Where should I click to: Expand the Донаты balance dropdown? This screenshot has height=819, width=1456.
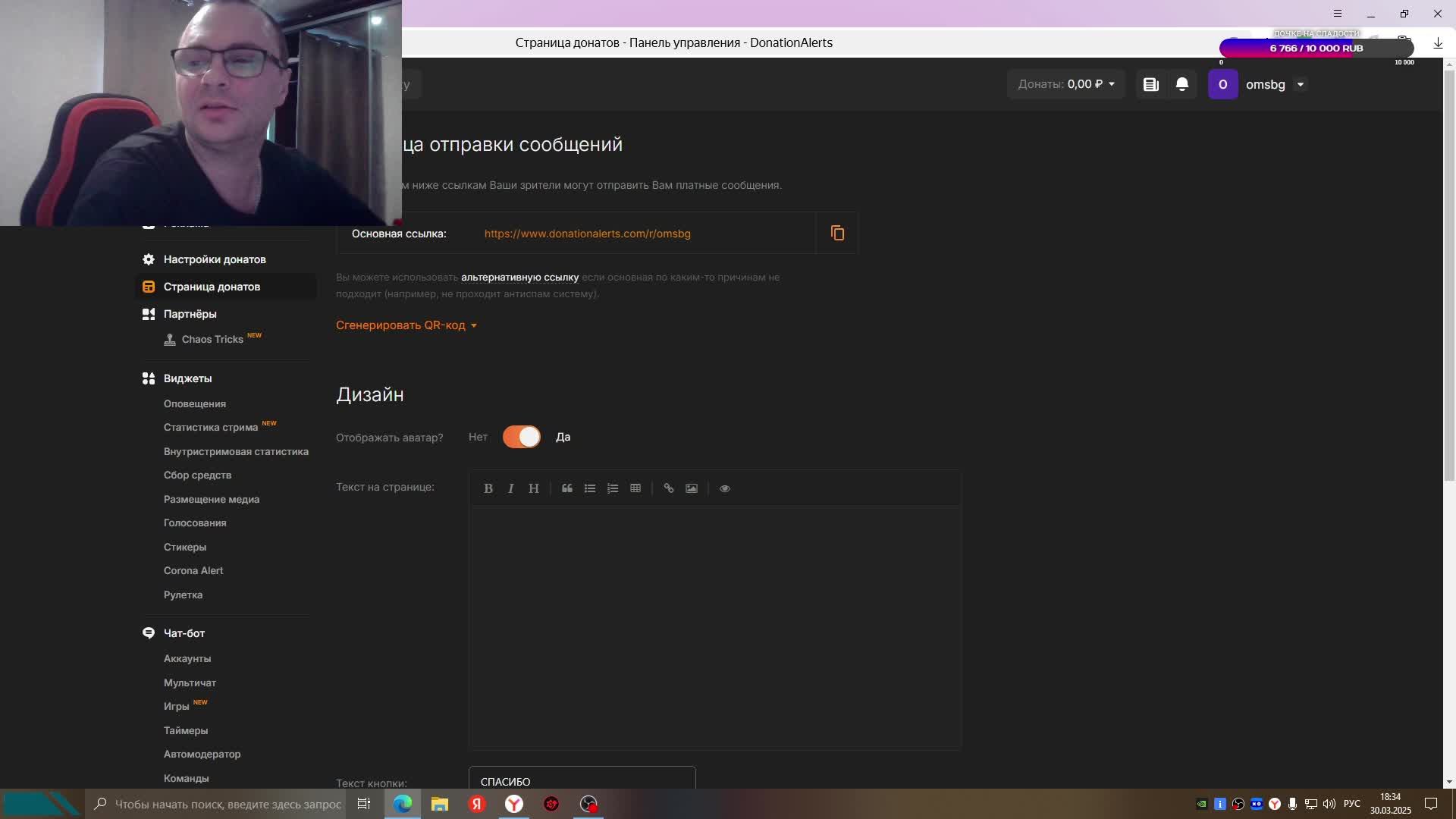click(1066, 84)
